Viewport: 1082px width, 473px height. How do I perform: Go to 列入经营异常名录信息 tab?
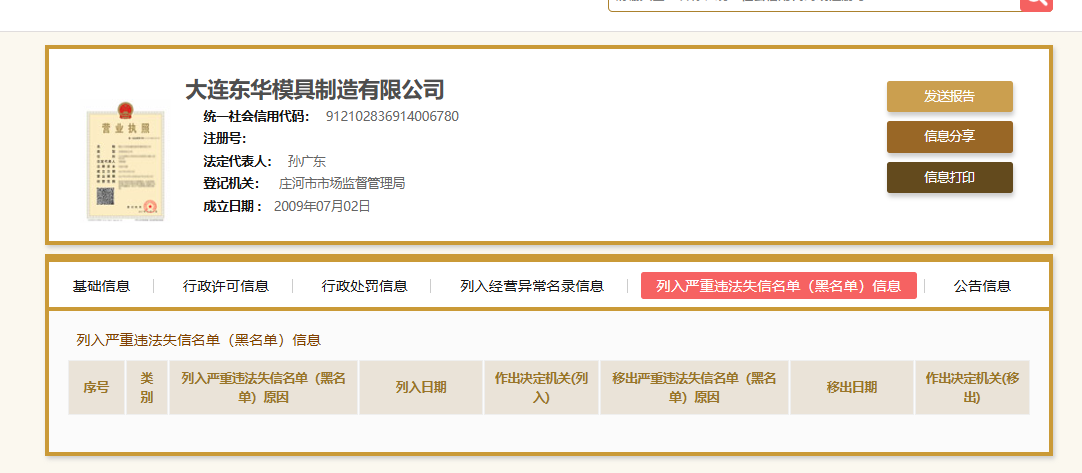pos(532,286)
